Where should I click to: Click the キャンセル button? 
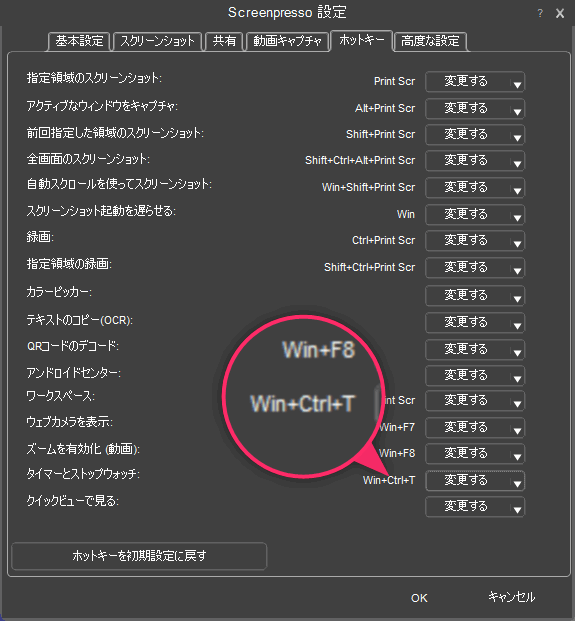coord(511,597)
